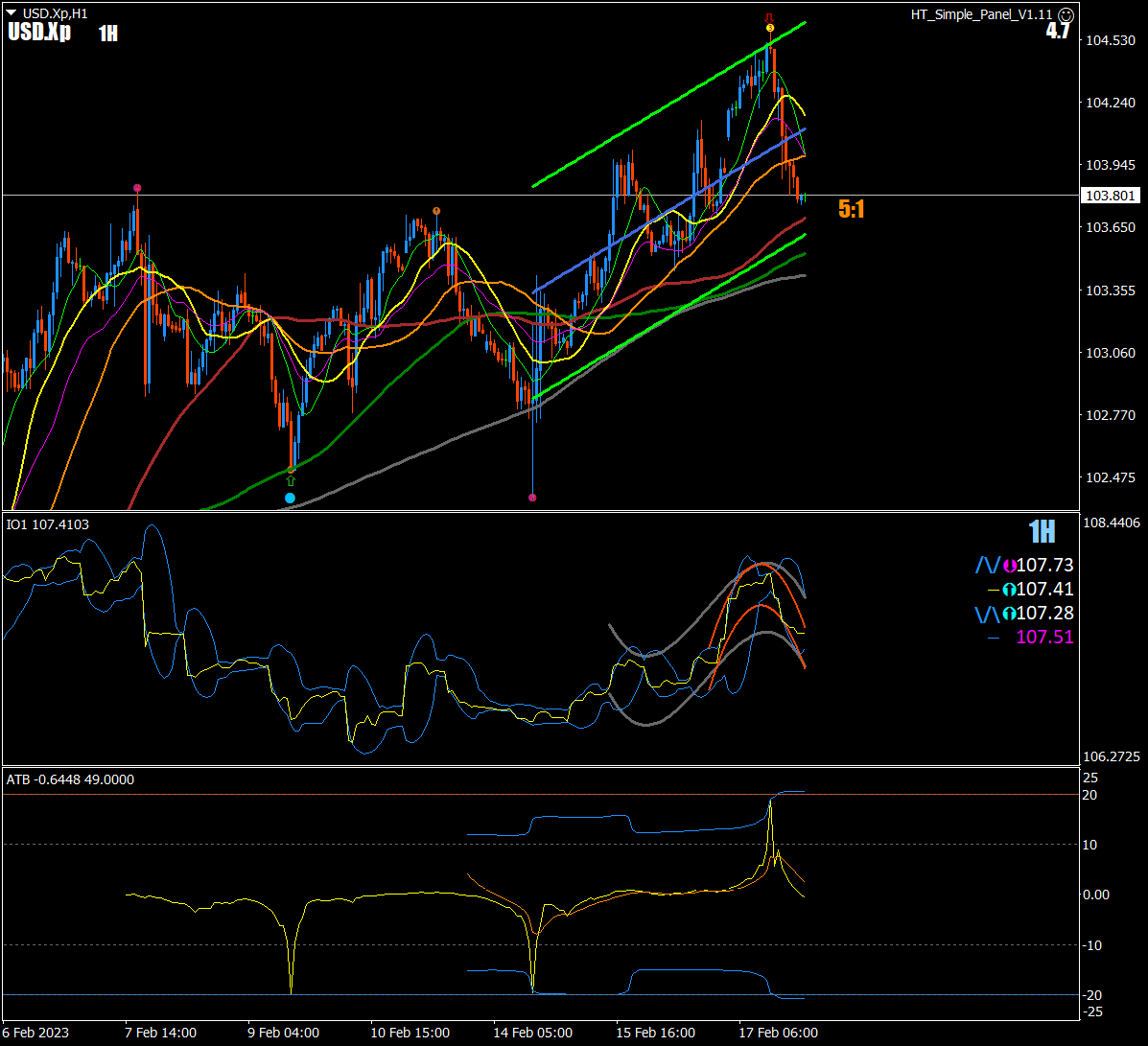Click the smiley face Expert Advisor icon

pos(1066,15)
